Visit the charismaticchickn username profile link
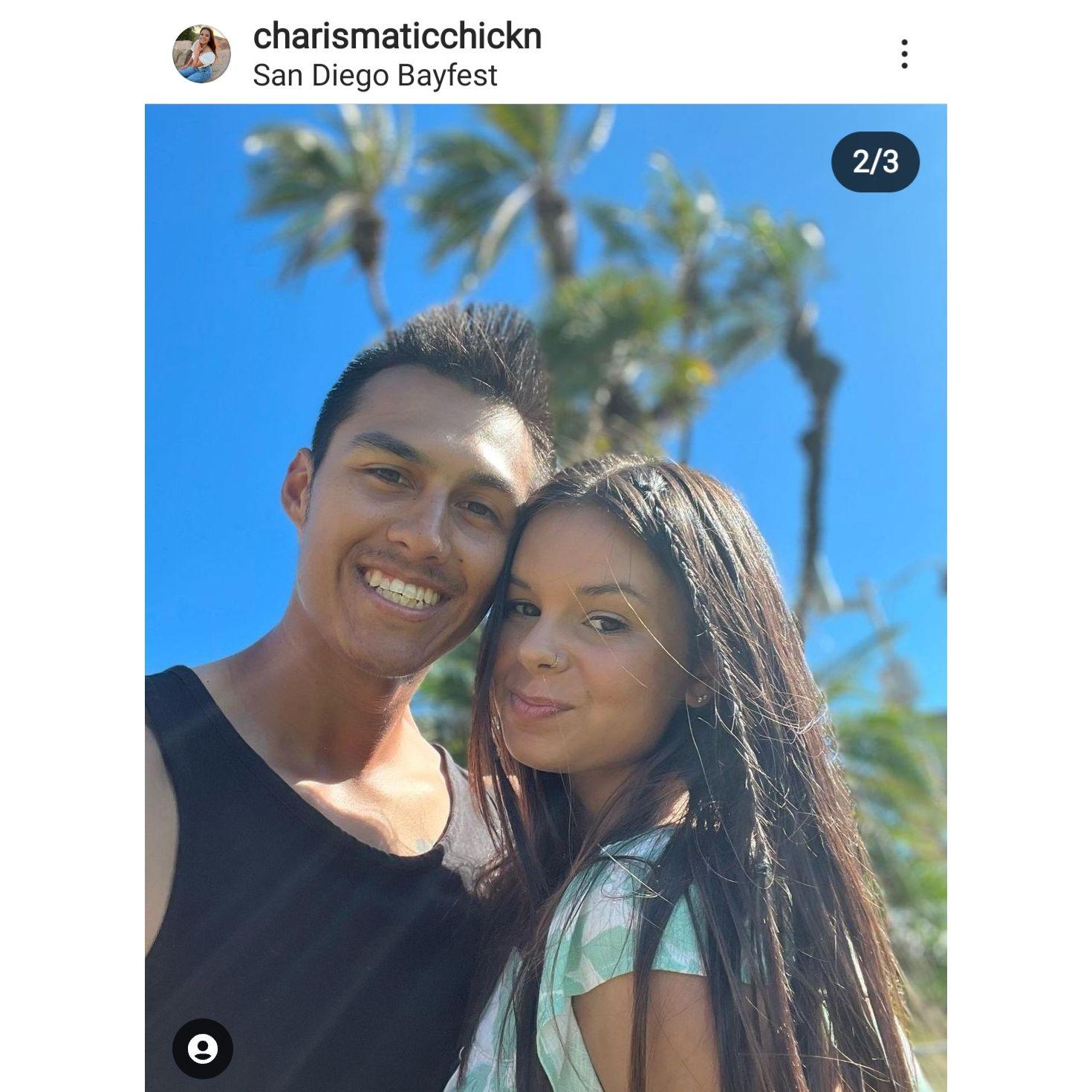 [397, 36]
